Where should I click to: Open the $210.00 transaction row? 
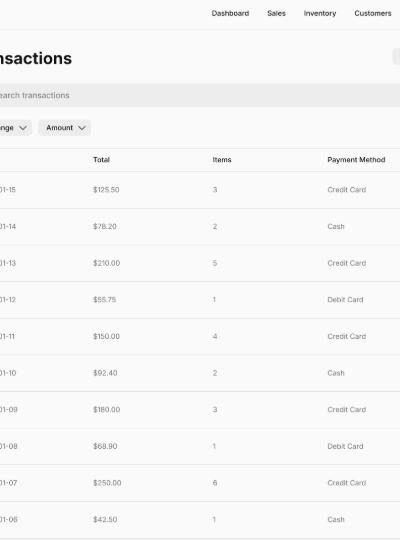point(200,263)
